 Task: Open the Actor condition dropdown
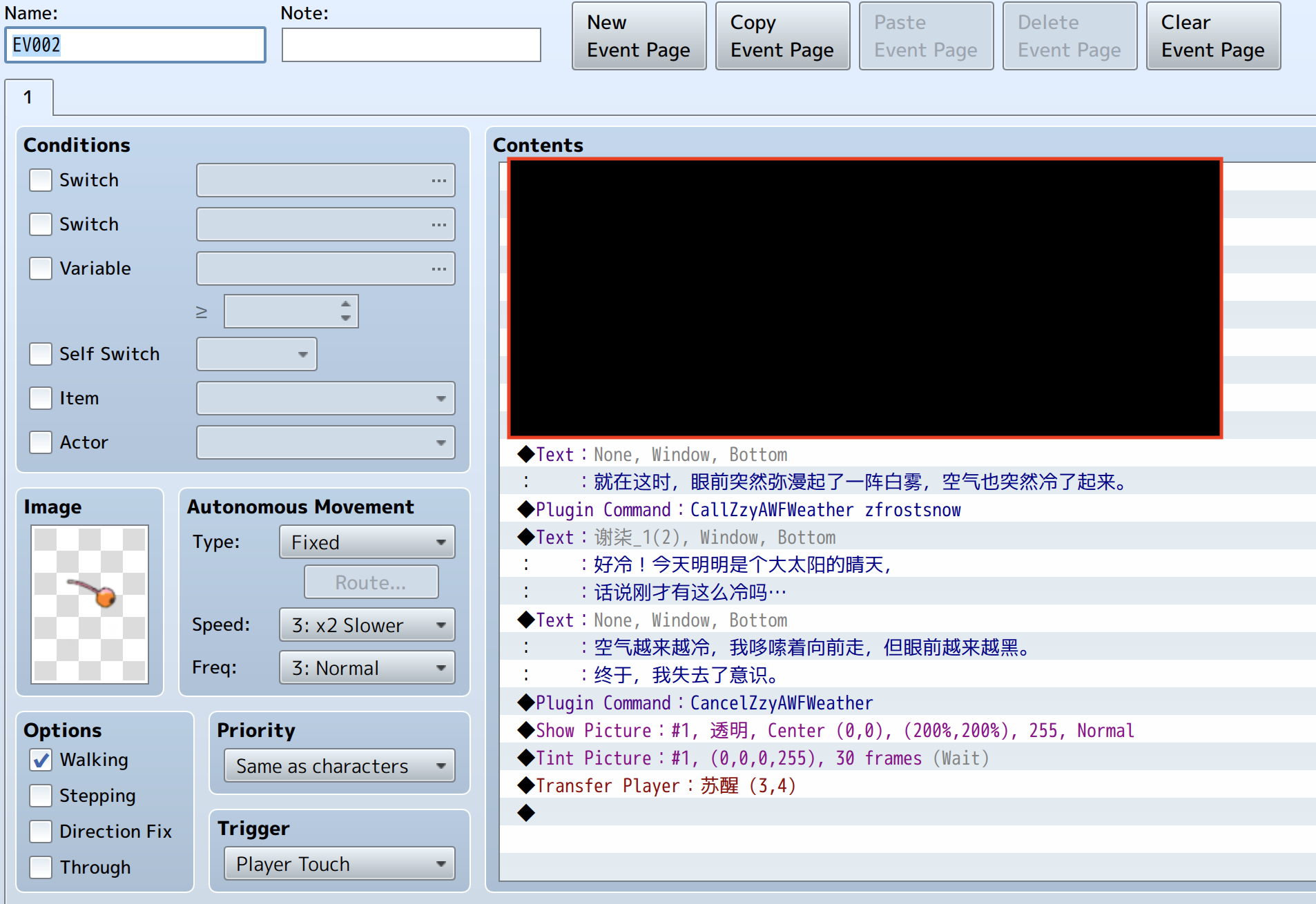coord(326,442)
